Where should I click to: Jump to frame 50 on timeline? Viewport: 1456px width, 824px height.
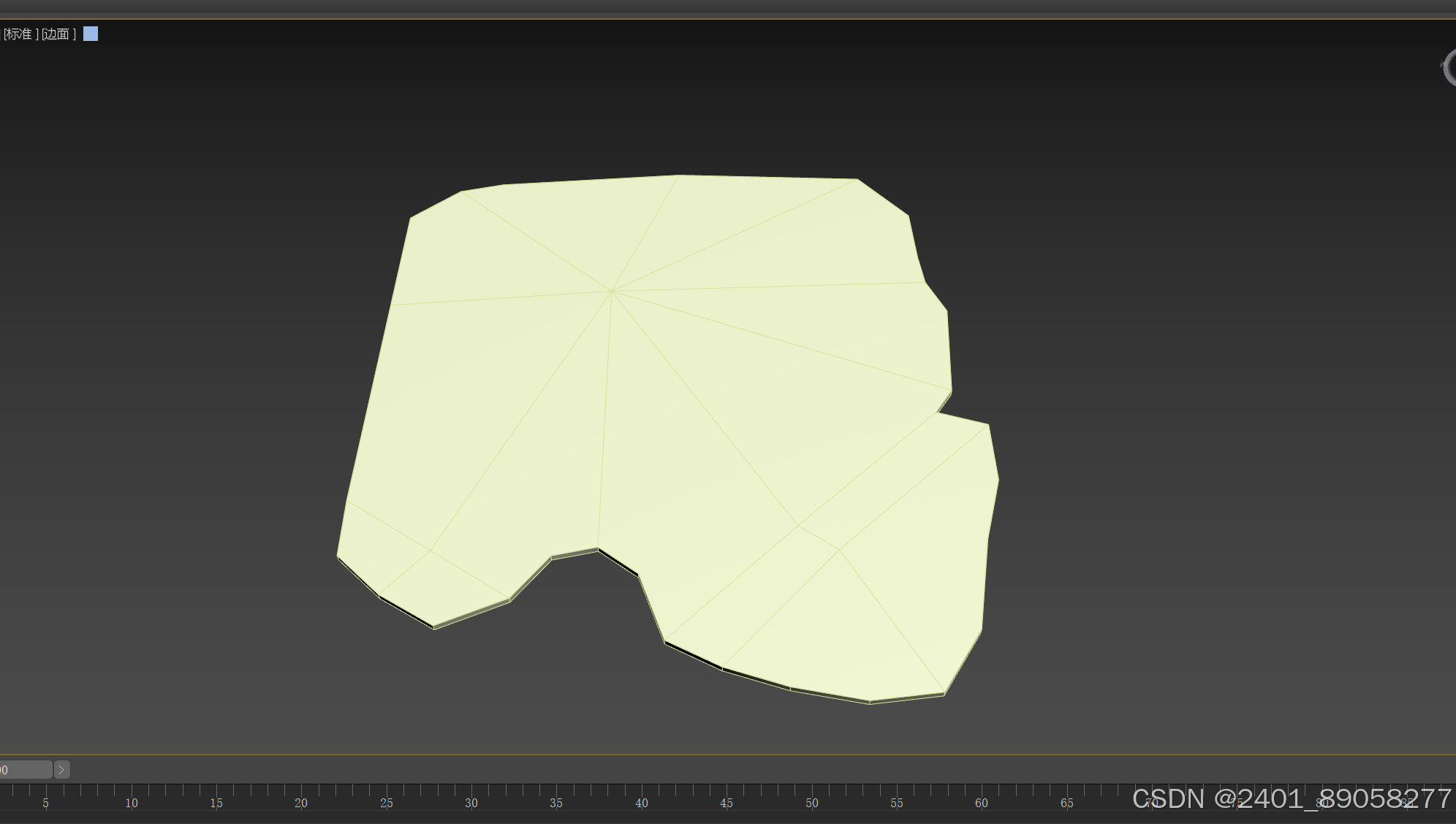[811, 802]
